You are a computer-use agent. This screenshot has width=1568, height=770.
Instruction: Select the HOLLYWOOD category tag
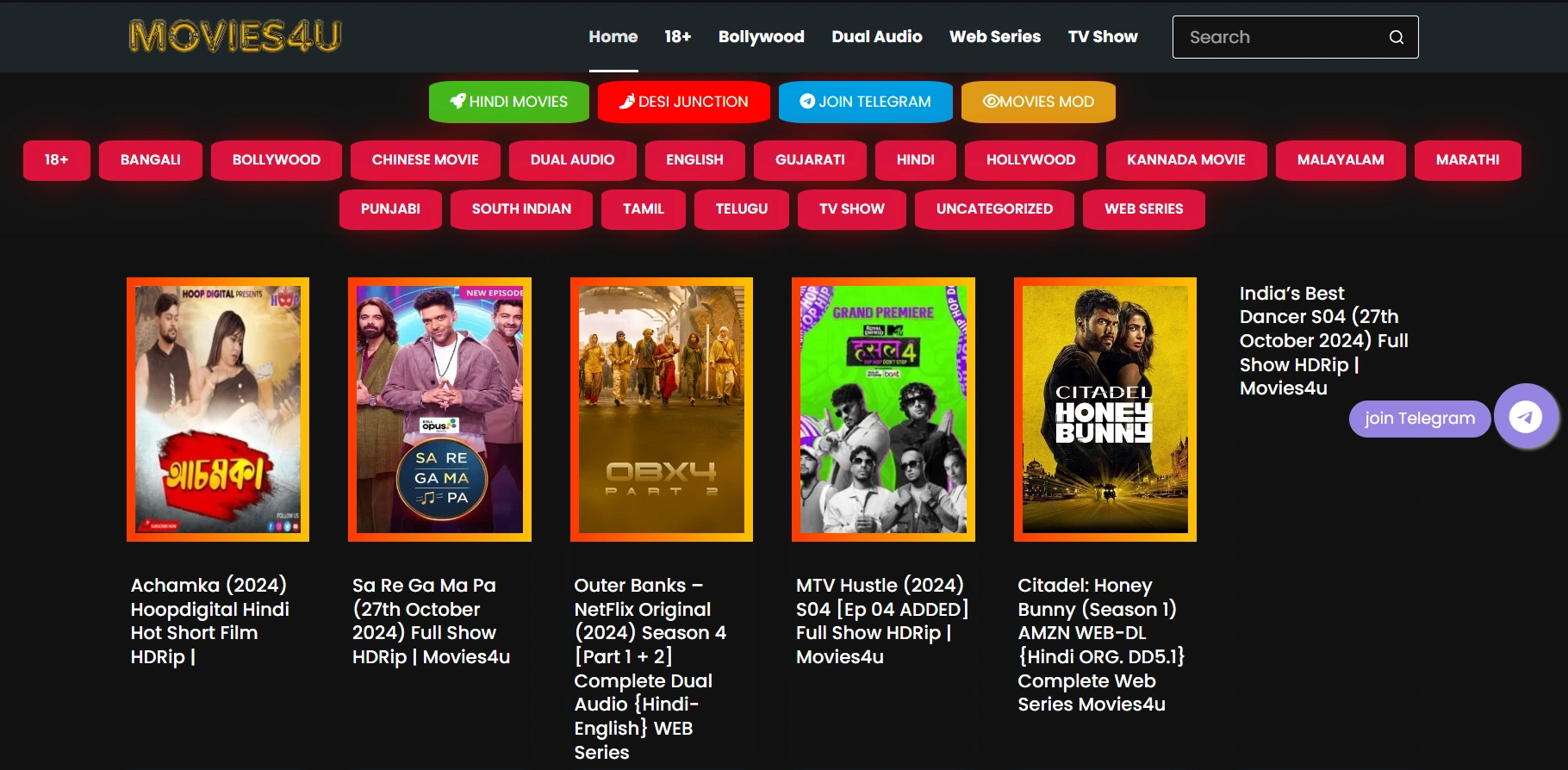pos(1031,160)
